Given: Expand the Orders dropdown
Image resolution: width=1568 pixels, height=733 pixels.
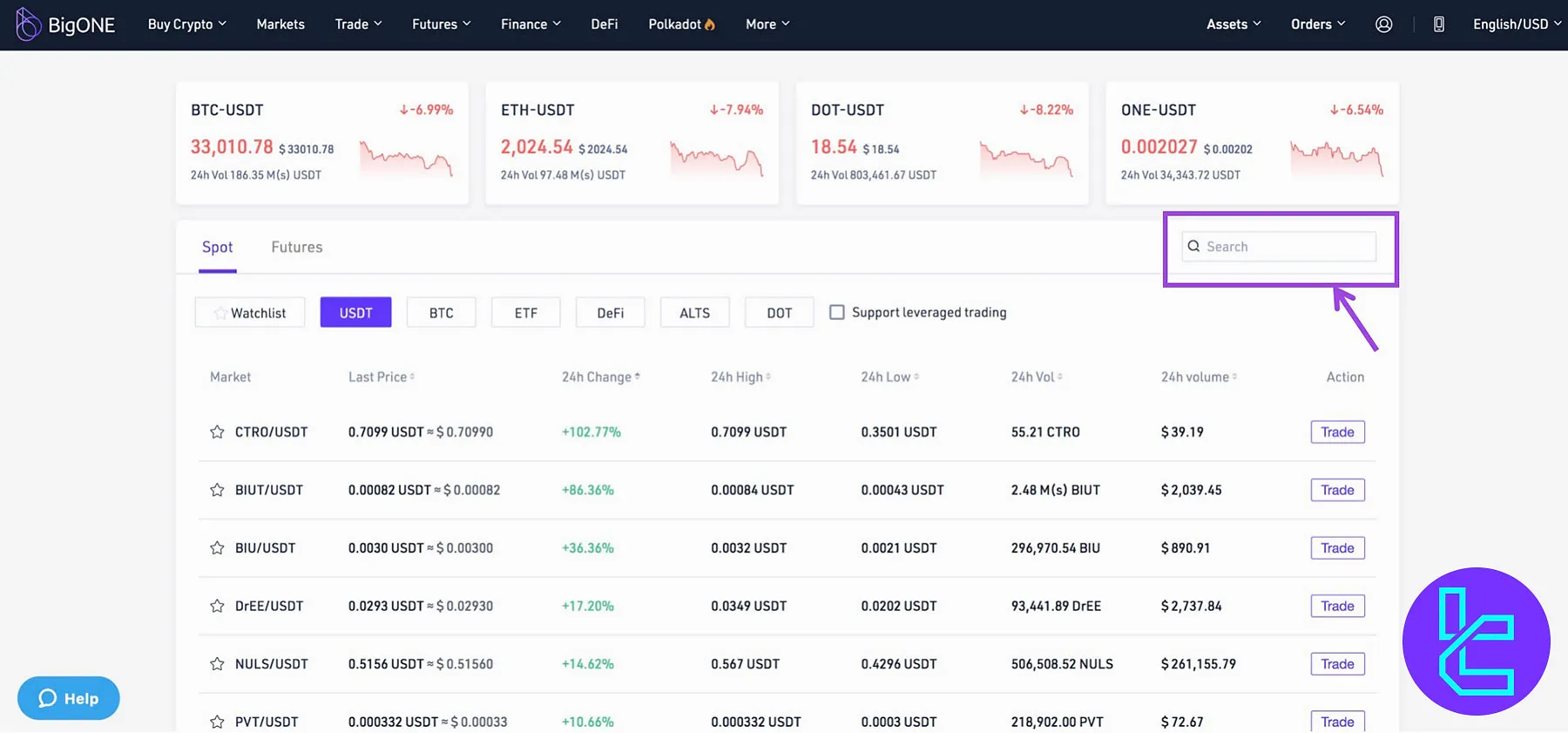Looking at the screenshot, I should click(x=1318, y=24).
